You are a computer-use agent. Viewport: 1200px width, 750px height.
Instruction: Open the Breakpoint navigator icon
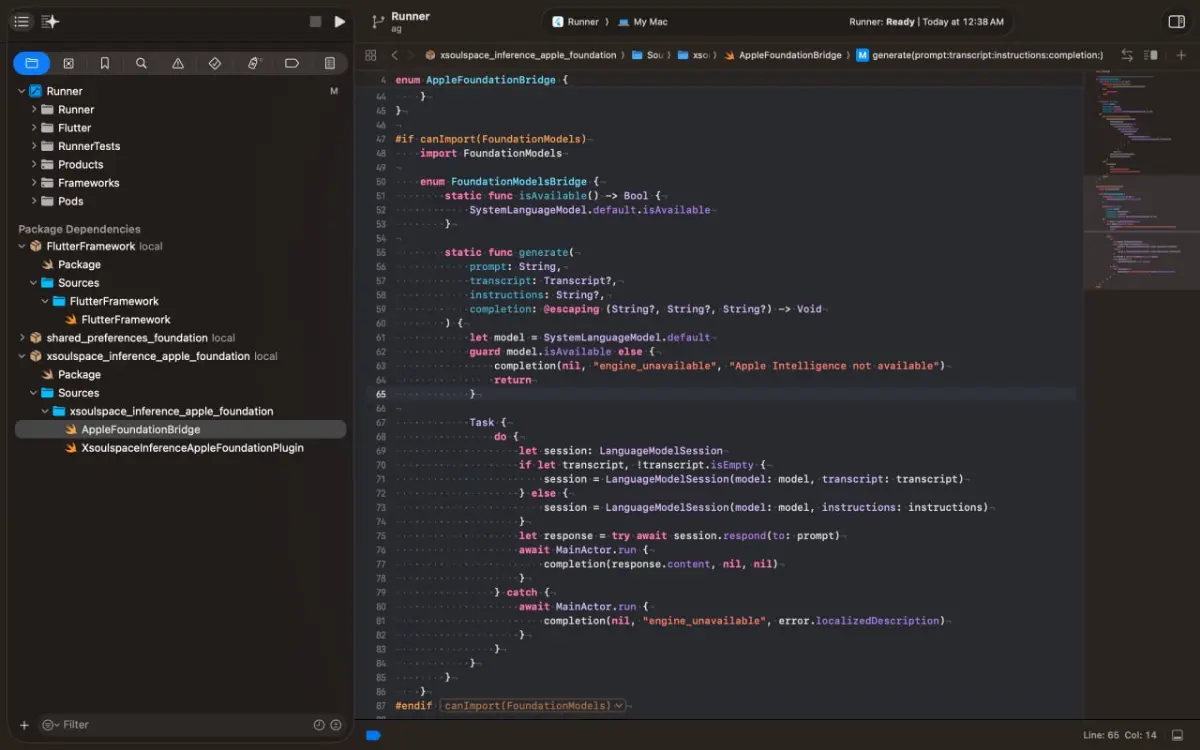(292, 63)
